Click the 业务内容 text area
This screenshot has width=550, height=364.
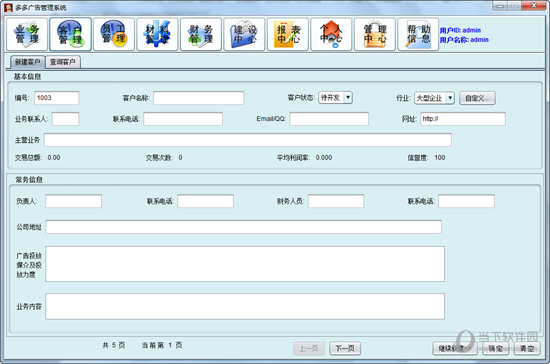[x=245, y=306]
